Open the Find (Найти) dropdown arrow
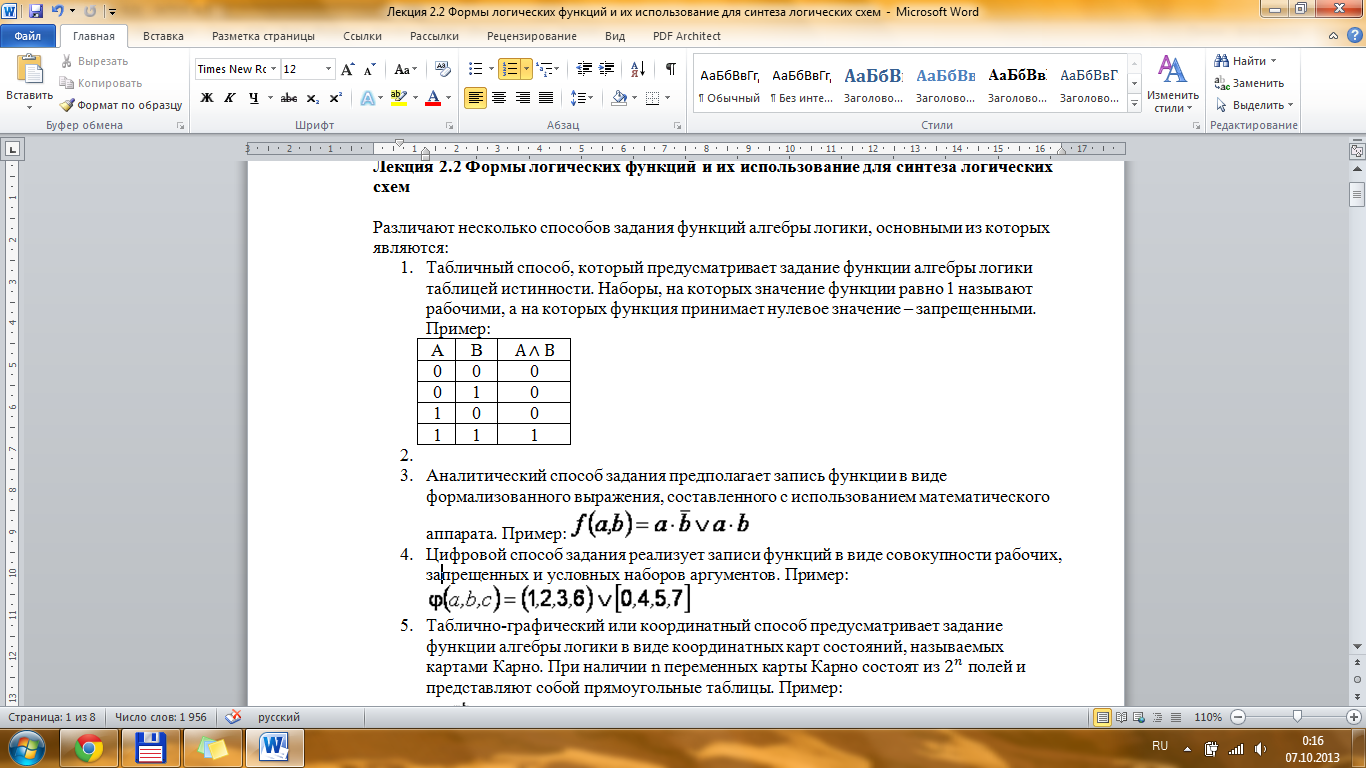Image resolution: width=1366 pixels, height=768 pixels. [x=1273, y=61]
